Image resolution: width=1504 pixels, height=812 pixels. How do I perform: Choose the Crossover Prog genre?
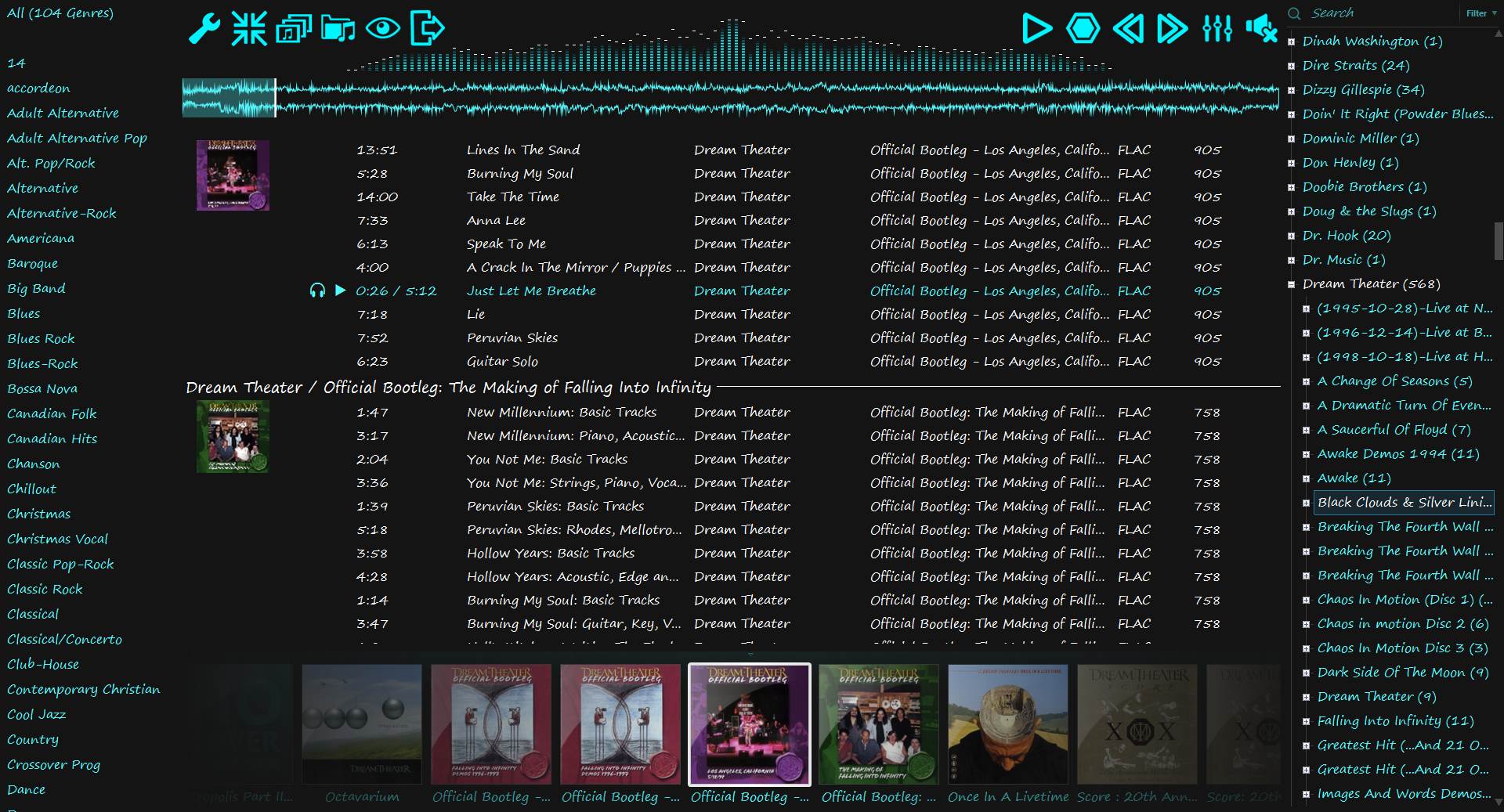click(x=53, y=765)
